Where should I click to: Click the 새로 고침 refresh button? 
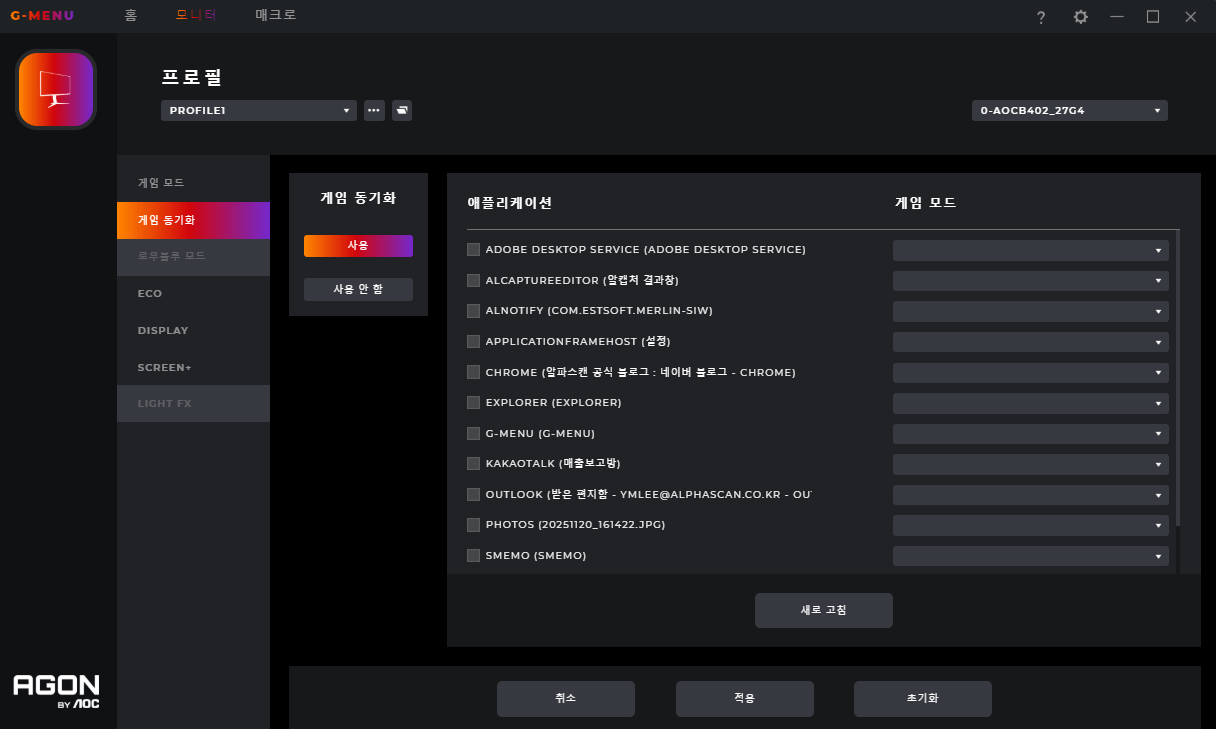pyautogui.click(x=823, y=610)
